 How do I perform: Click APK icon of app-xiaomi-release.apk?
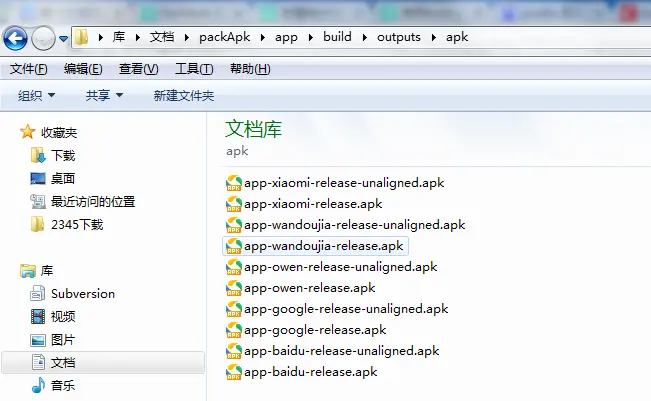234,204
